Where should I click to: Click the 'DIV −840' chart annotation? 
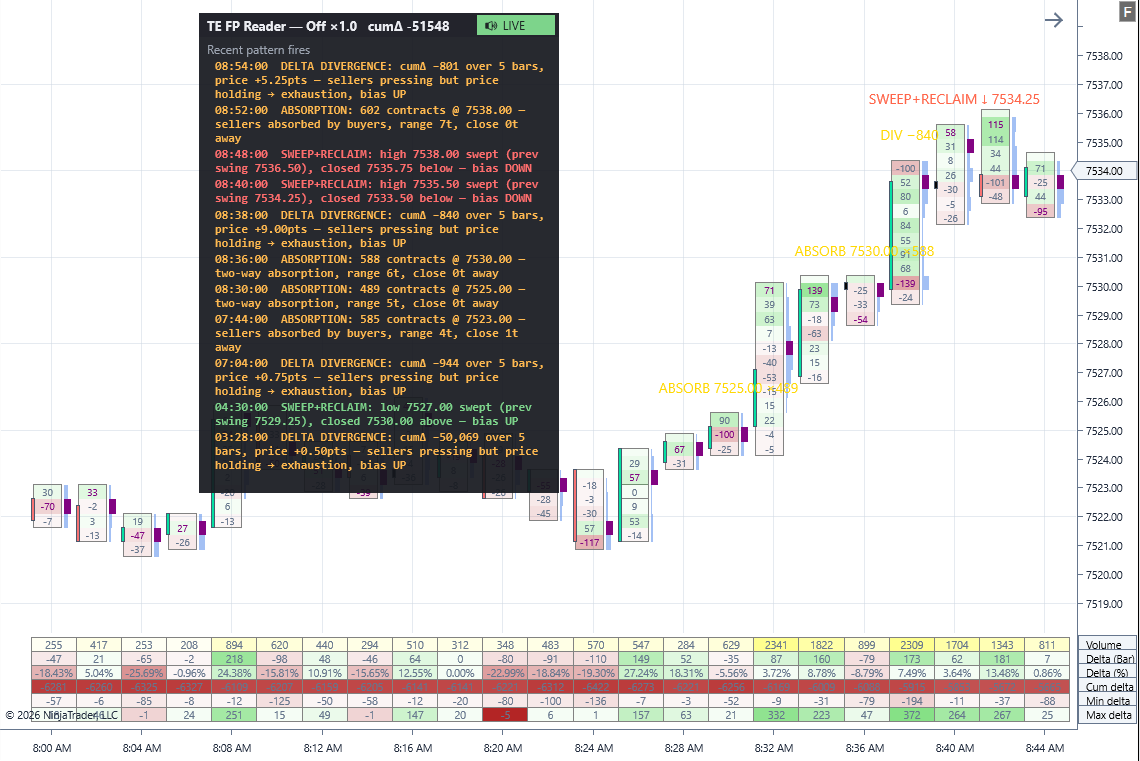909,135
